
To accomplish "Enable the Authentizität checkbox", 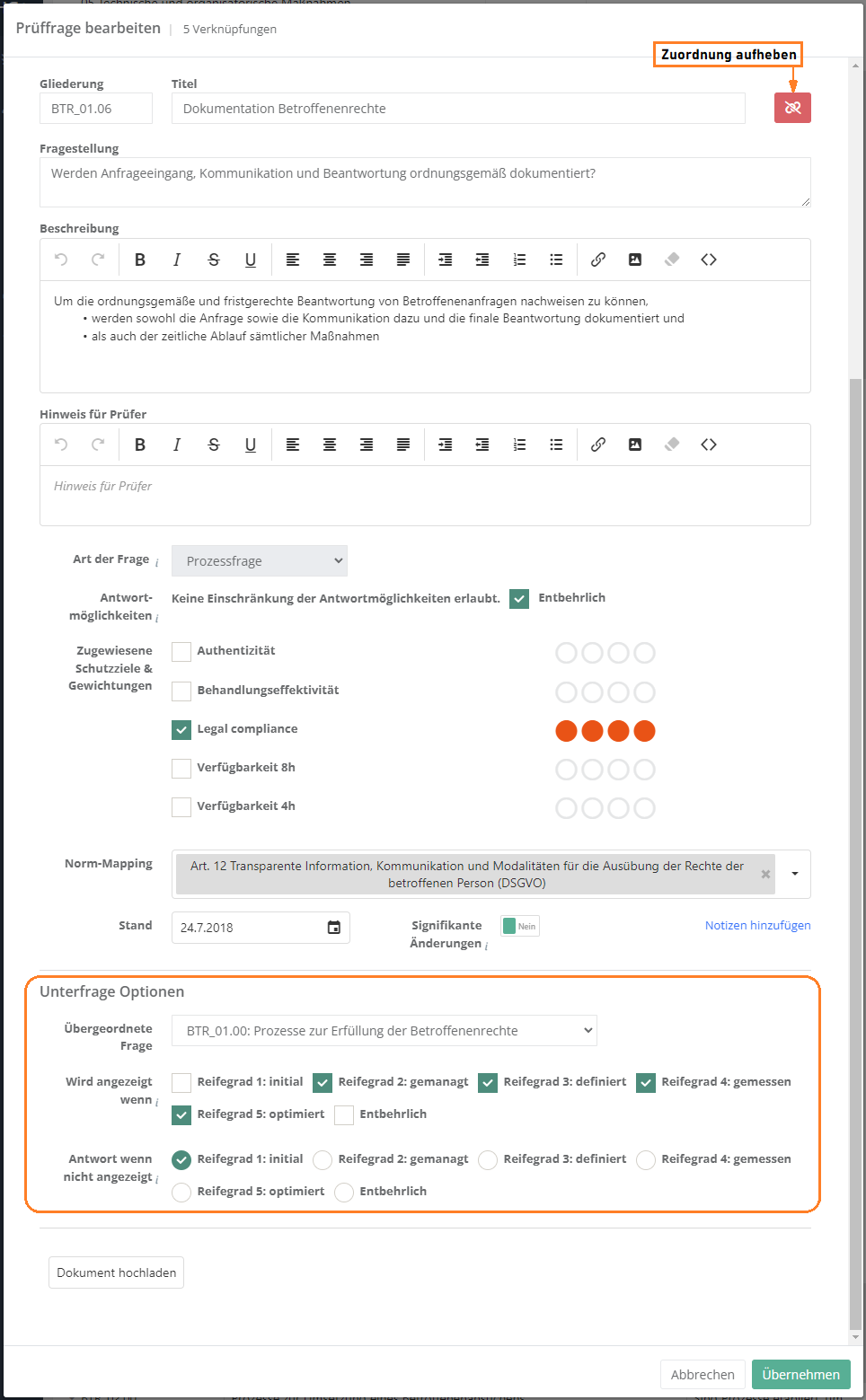I will (181, 651).
